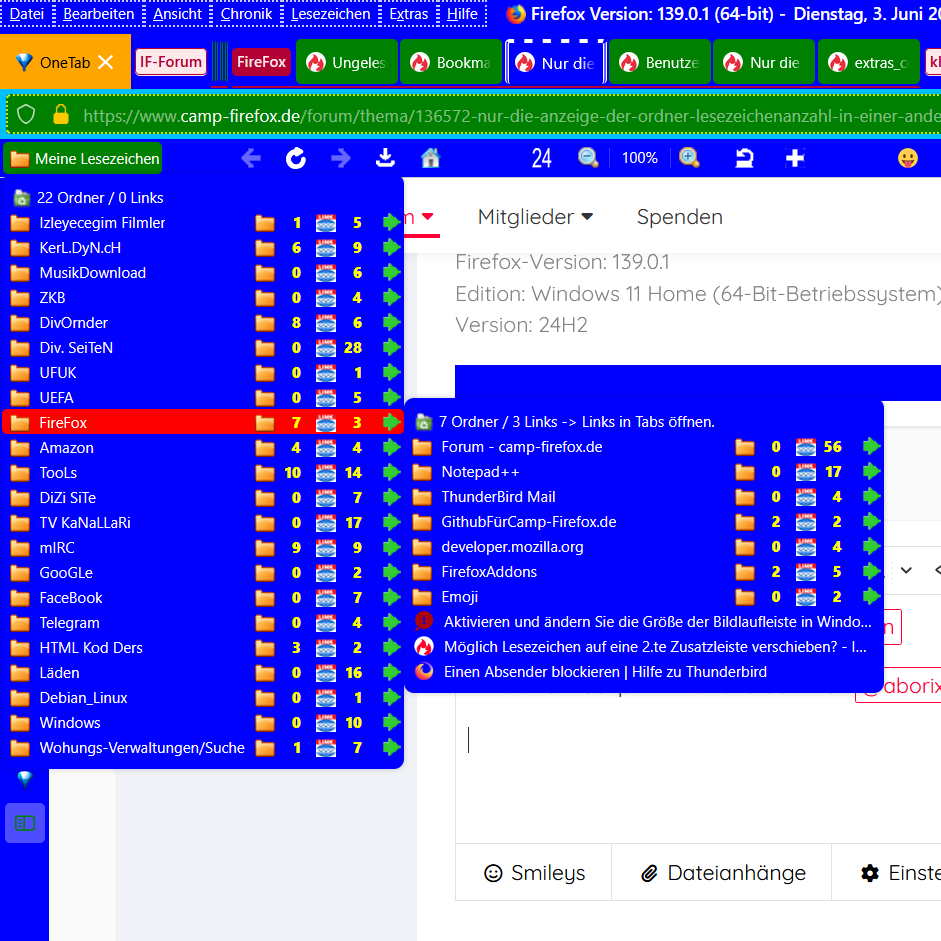Close the OneTab tab
Image resolution: width=941 pixels, height=941 pixels.
[x=106, y=62]
